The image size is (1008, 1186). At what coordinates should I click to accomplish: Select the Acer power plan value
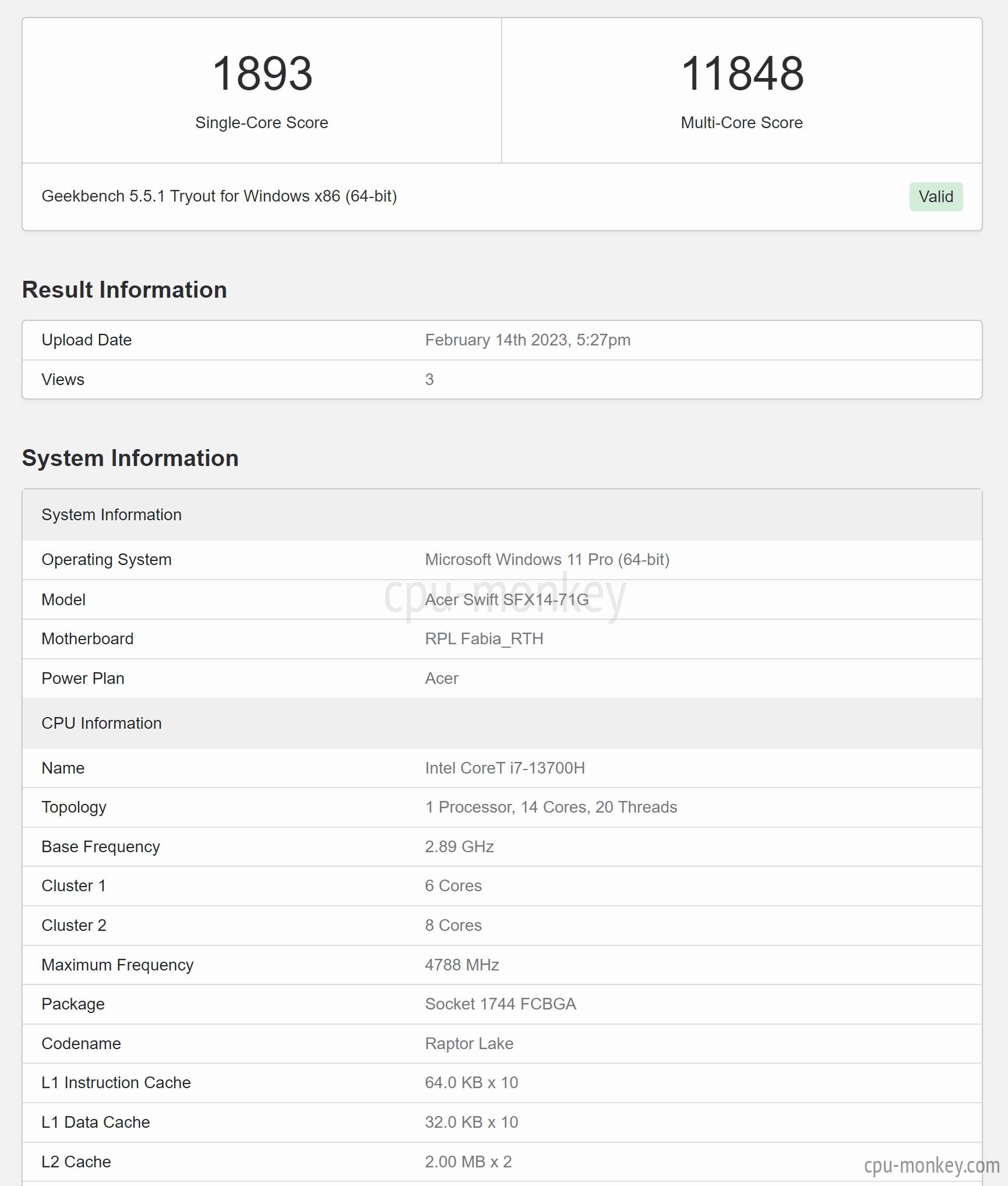coord(442,679)
